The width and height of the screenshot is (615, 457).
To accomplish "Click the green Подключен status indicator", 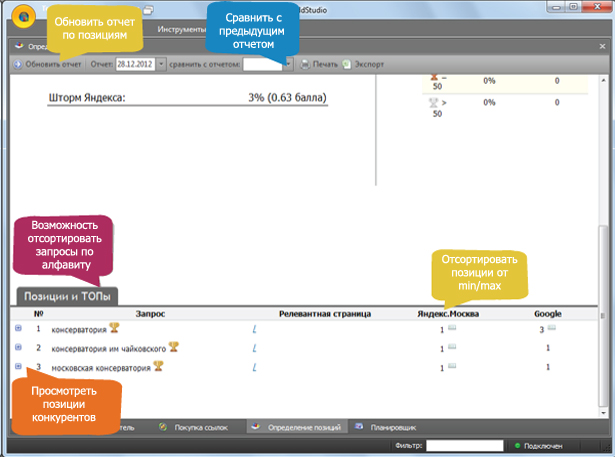I will [517, 446].
